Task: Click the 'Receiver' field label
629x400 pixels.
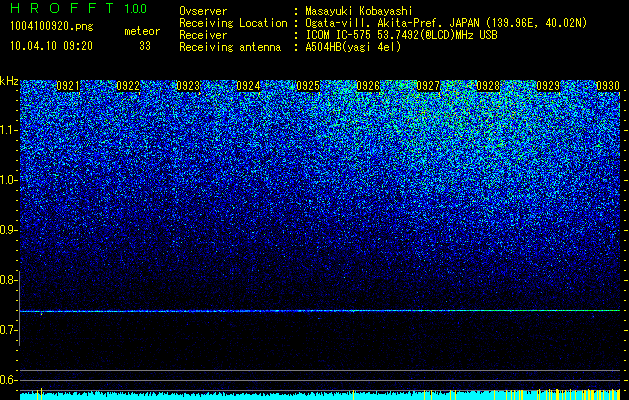Action: click(x=203, y=35)
